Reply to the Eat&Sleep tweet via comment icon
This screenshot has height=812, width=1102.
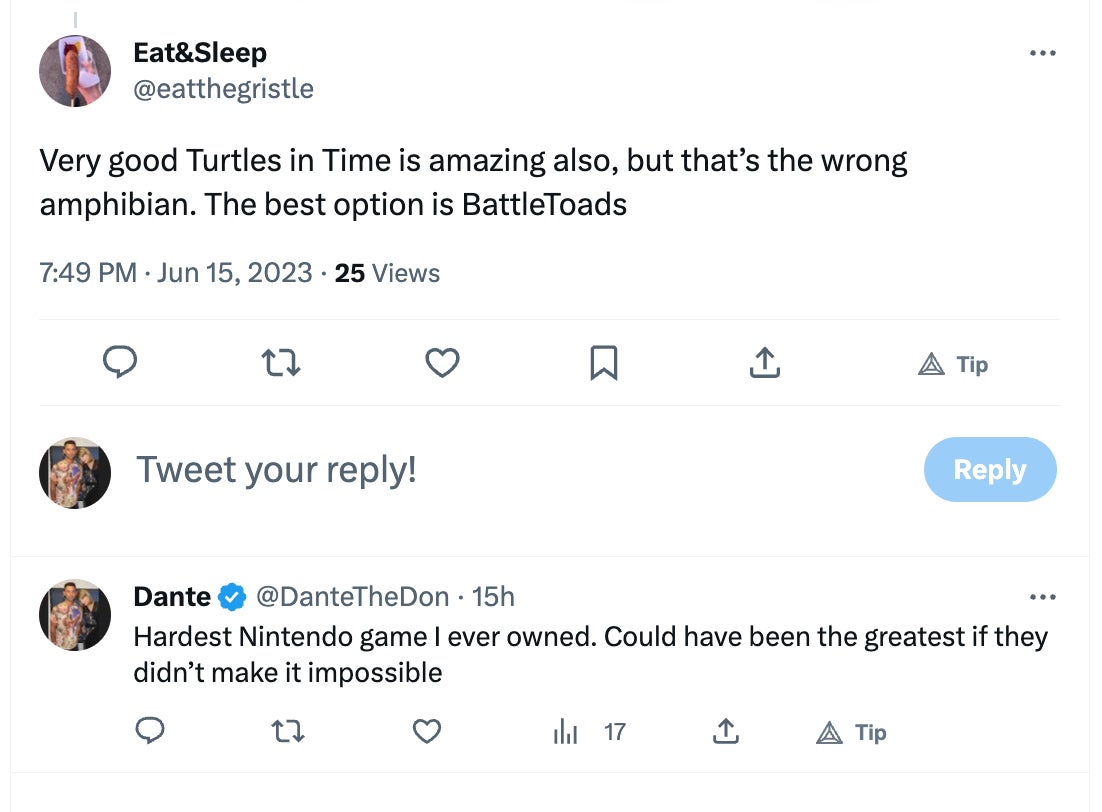point(120,362)
